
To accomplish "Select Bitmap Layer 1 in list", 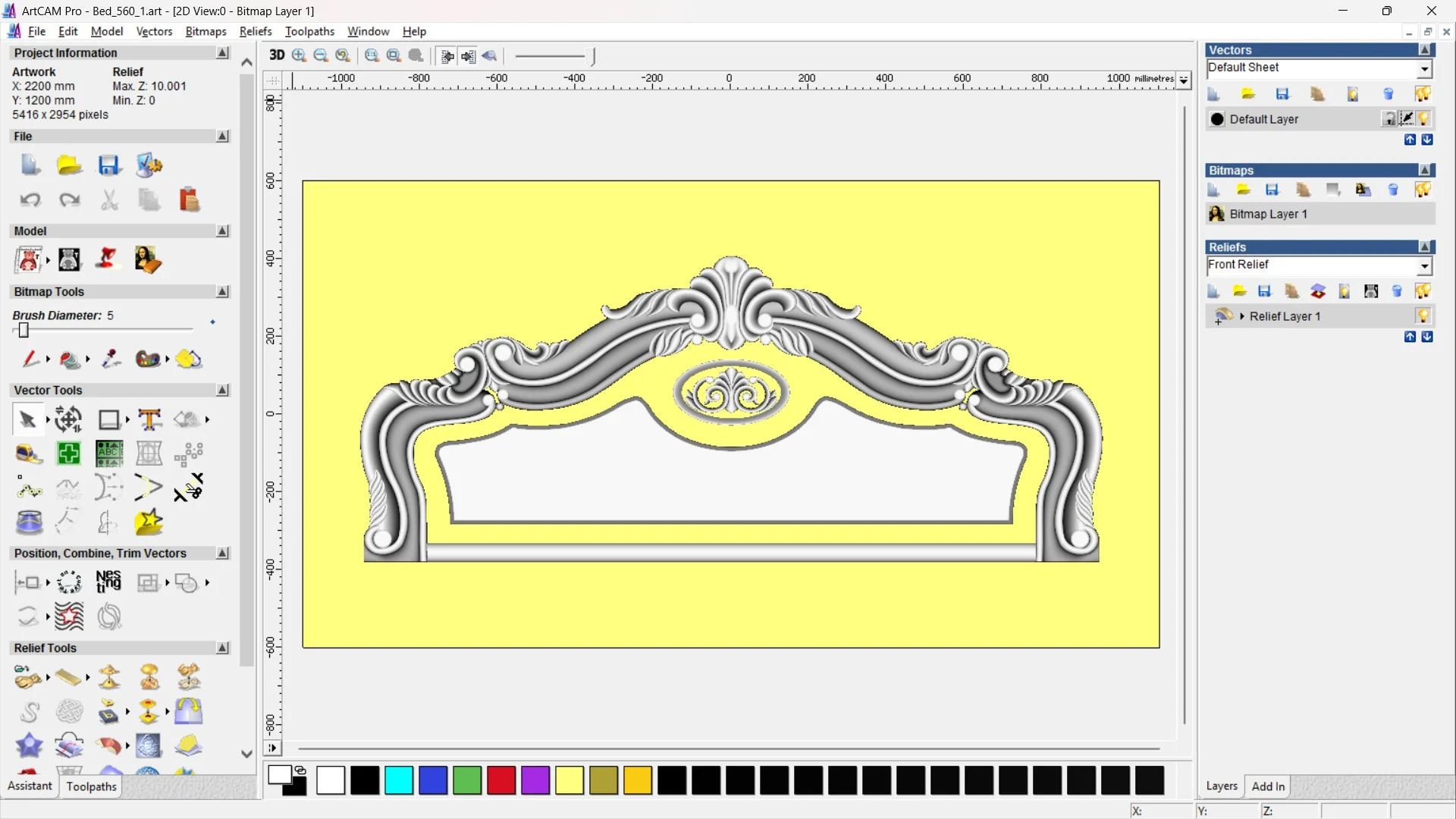I will 1268,214.
